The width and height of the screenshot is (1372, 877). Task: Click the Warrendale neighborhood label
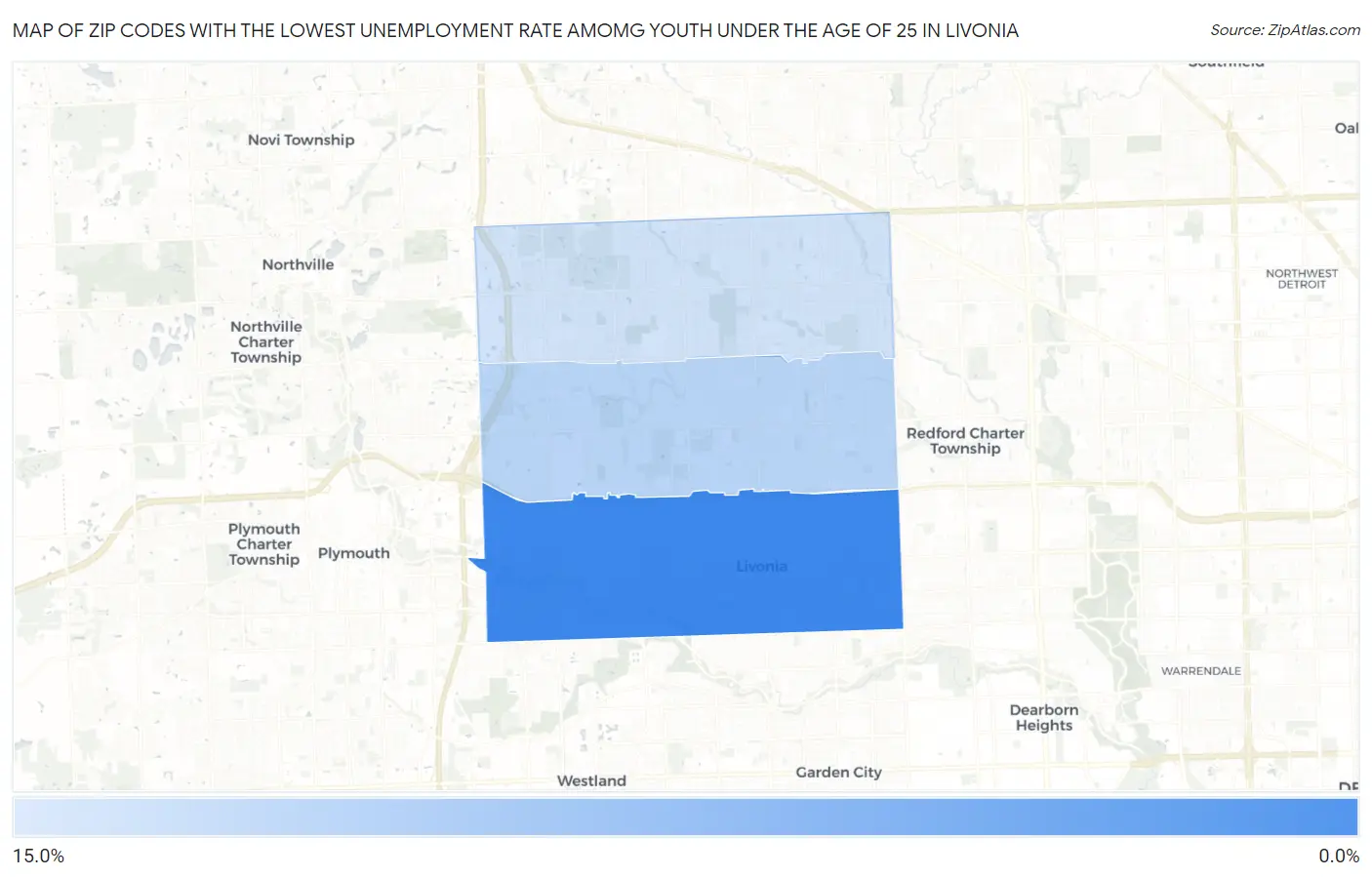click(1201, 671)
